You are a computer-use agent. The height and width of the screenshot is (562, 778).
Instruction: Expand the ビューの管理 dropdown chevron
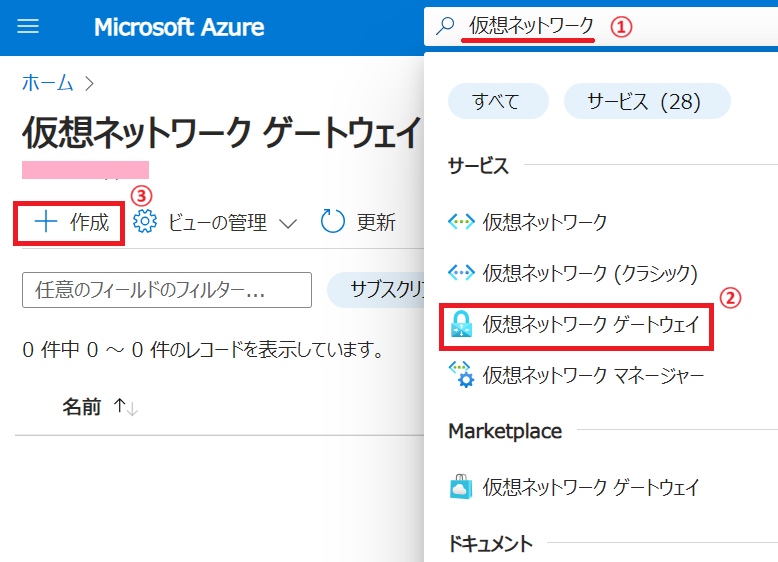coord(288,224)
